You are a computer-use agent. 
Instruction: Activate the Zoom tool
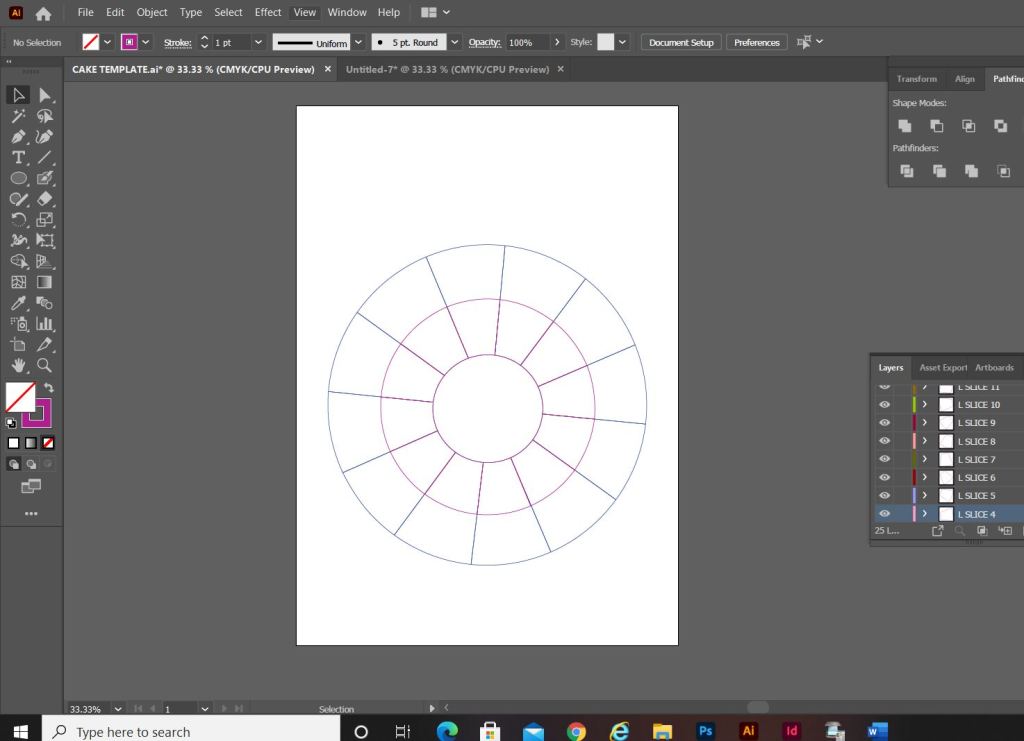coord(44,366)
